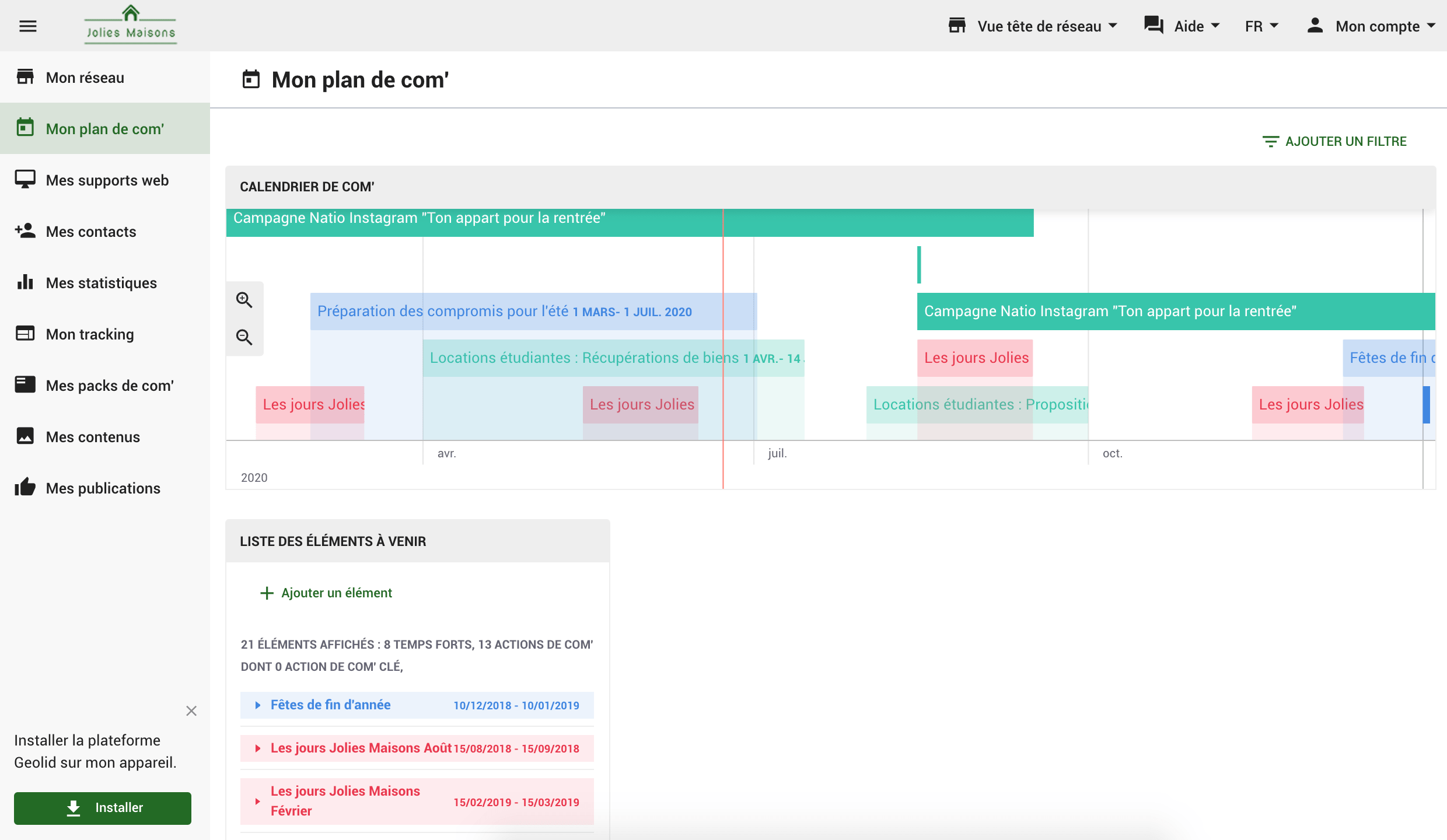1447x840 pixels.
Task: Click the store icon next to Mon réseau
Action: point(25,77)
